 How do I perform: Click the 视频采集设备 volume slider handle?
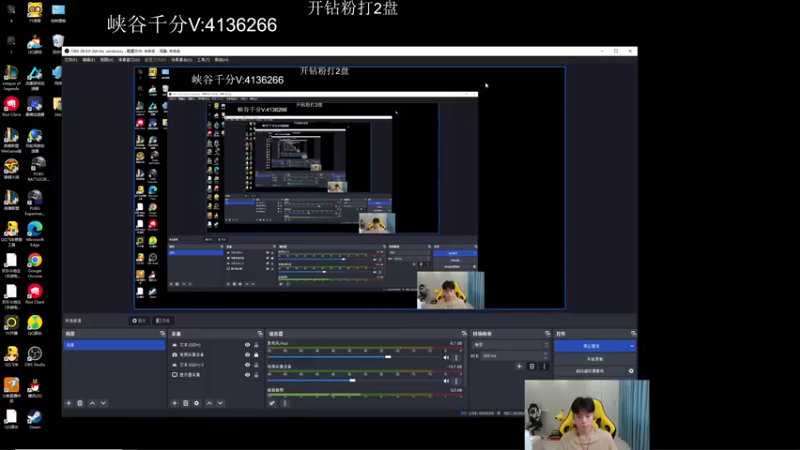352,380
